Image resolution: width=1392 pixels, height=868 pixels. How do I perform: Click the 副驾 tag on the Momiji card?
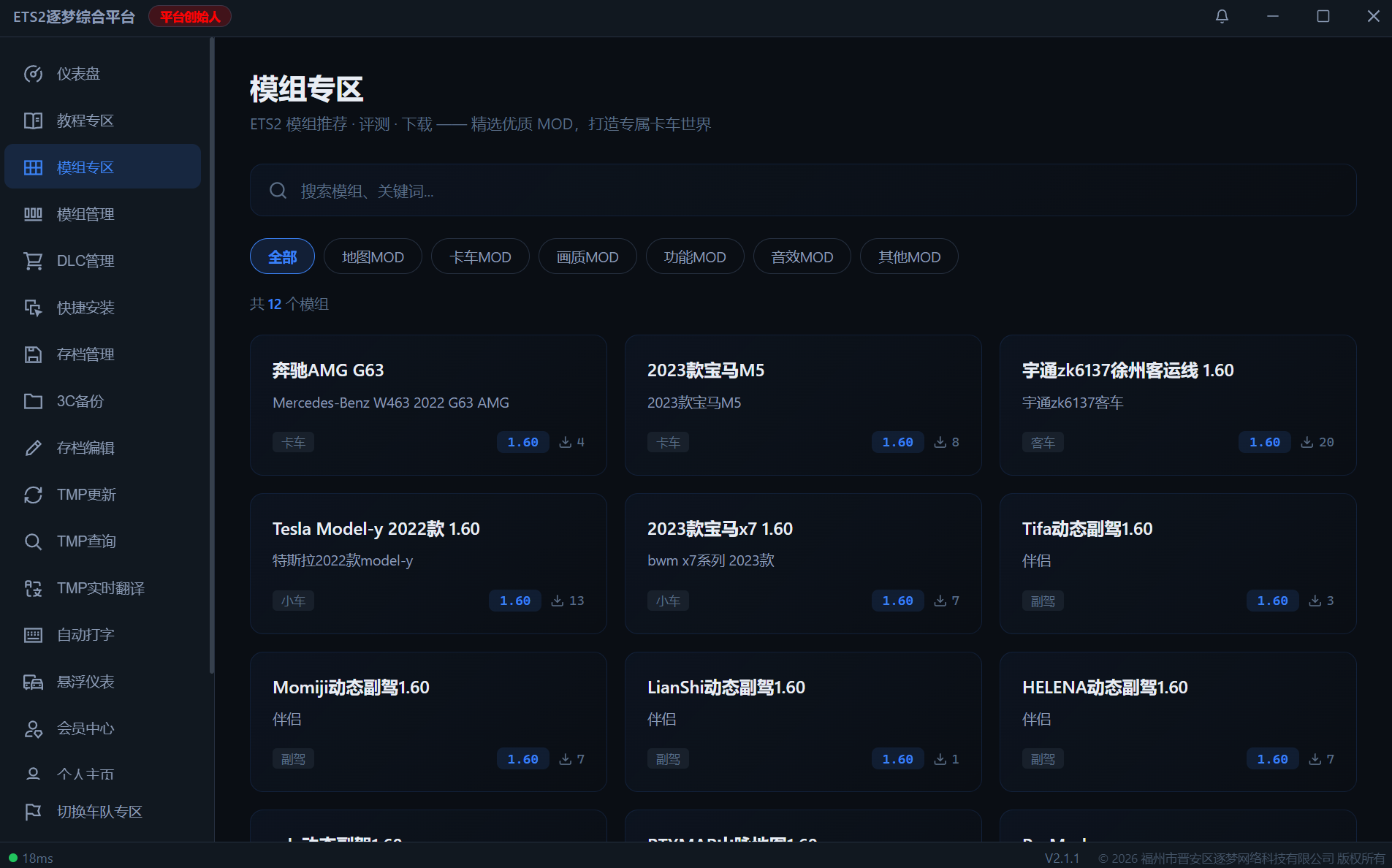pyautogui.click(x=293, y=759)
